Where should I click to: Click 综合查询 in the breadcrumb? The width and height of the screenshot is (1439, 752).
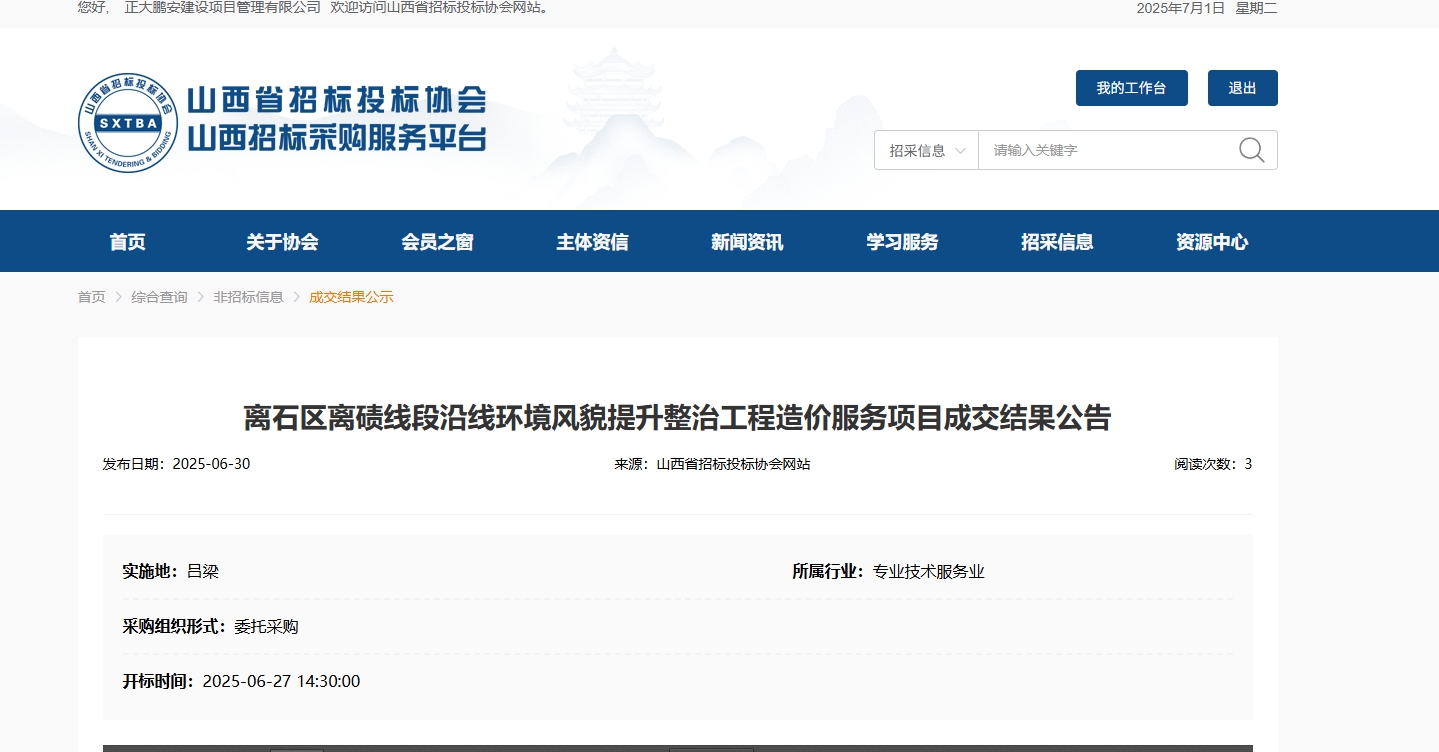coord(159,297)
